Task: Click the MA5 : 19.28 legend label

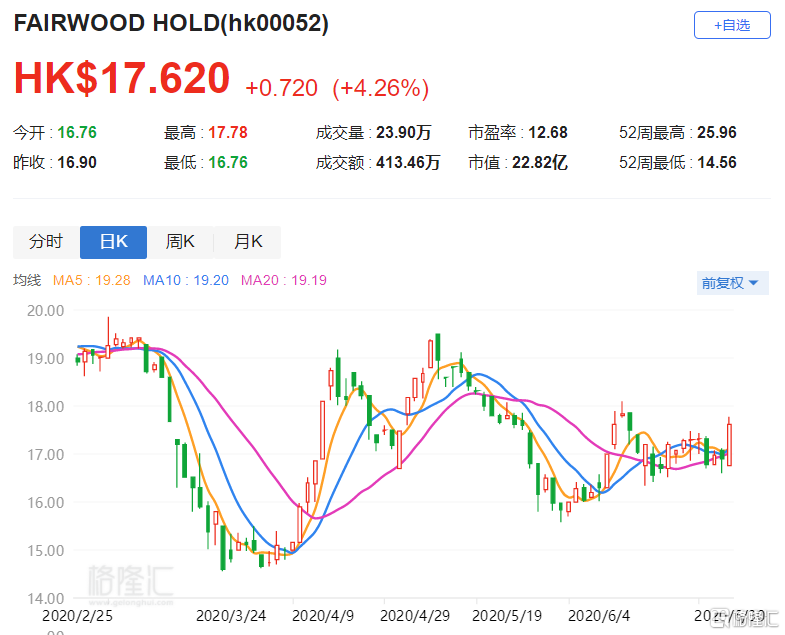Action: coord(92,280)
